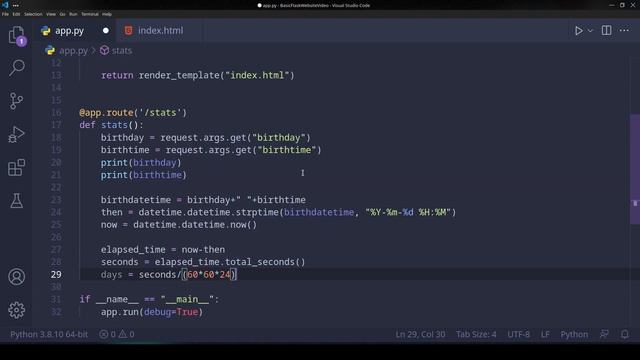Open the Help menu
The width and height of the screenshot is (640, 360).
tap(107, 14)
